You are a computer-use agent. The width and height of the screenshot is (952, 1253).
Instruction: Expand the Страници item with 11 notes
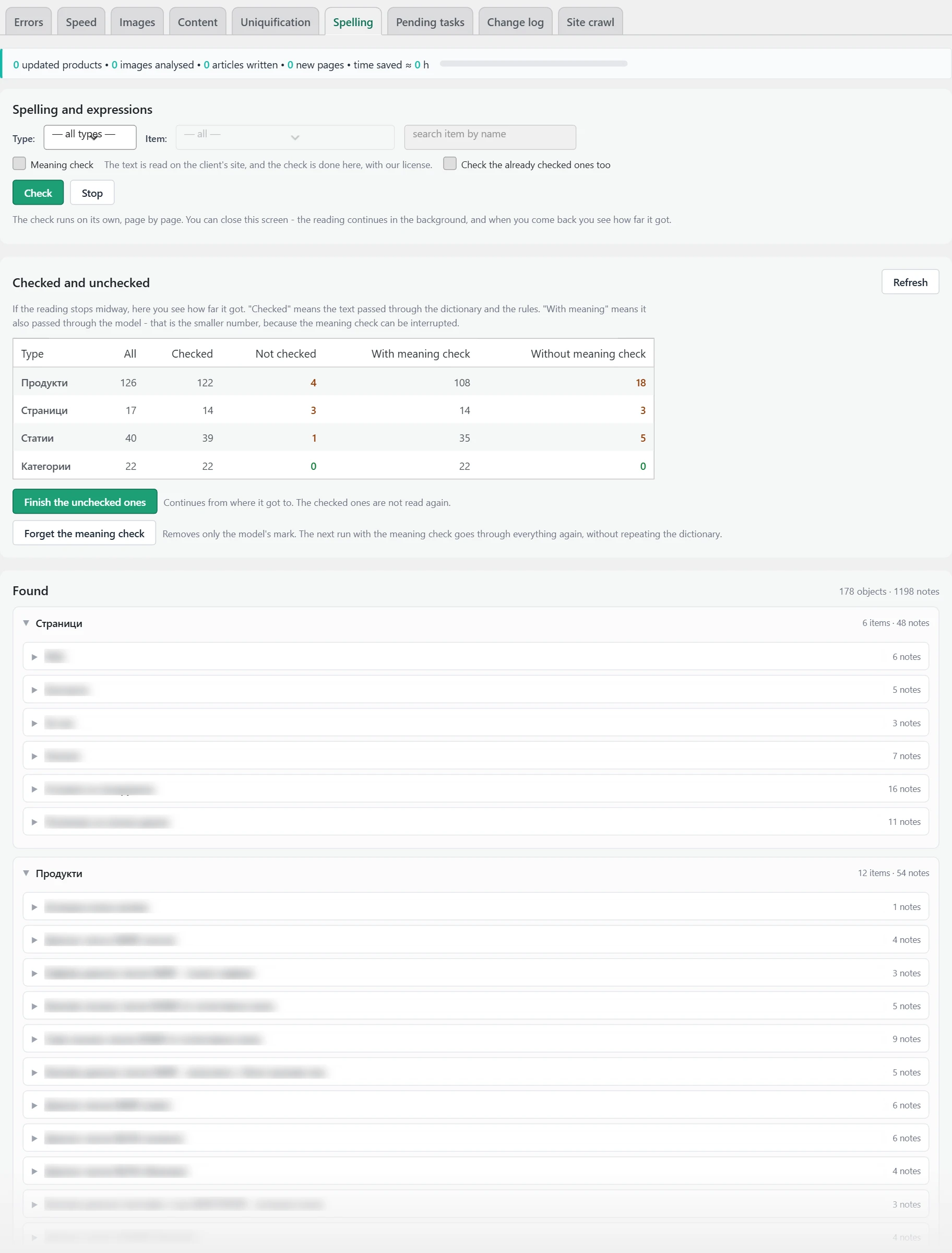click(x=475, y=822)
